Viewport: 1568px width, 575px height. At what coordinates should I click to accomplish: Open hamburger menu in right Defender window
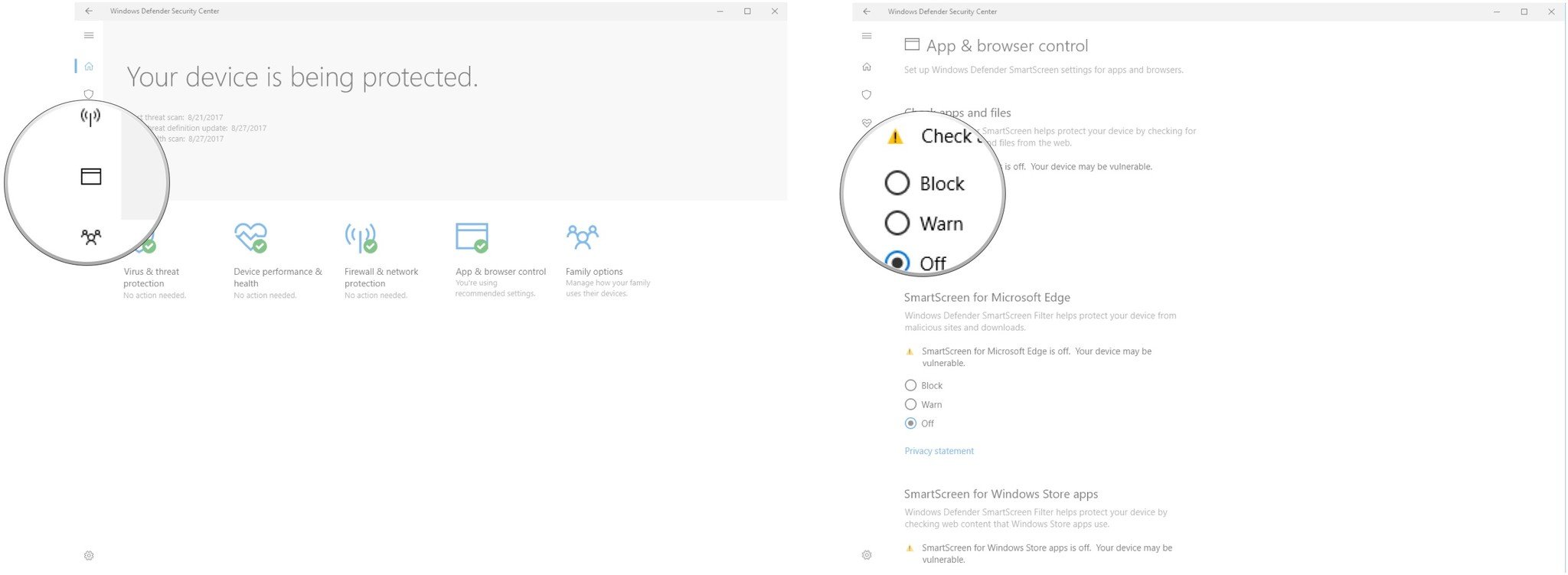click(x=867, y=36)
